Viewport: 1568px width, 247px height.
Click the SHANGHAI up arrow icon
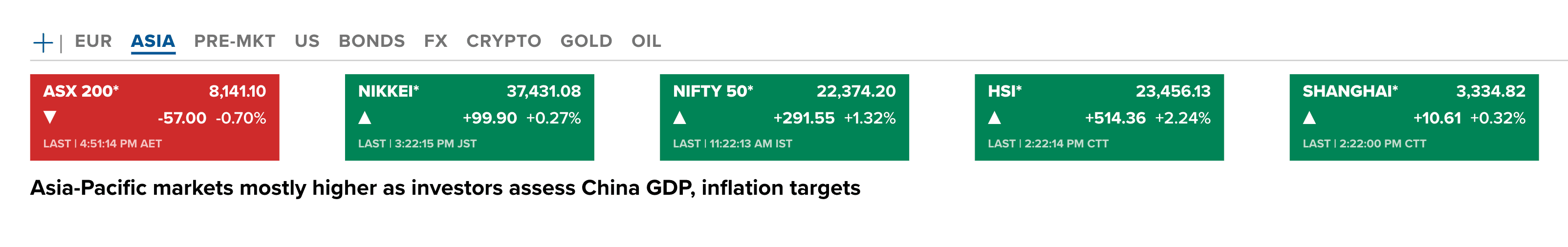(x=1308, y=118)
